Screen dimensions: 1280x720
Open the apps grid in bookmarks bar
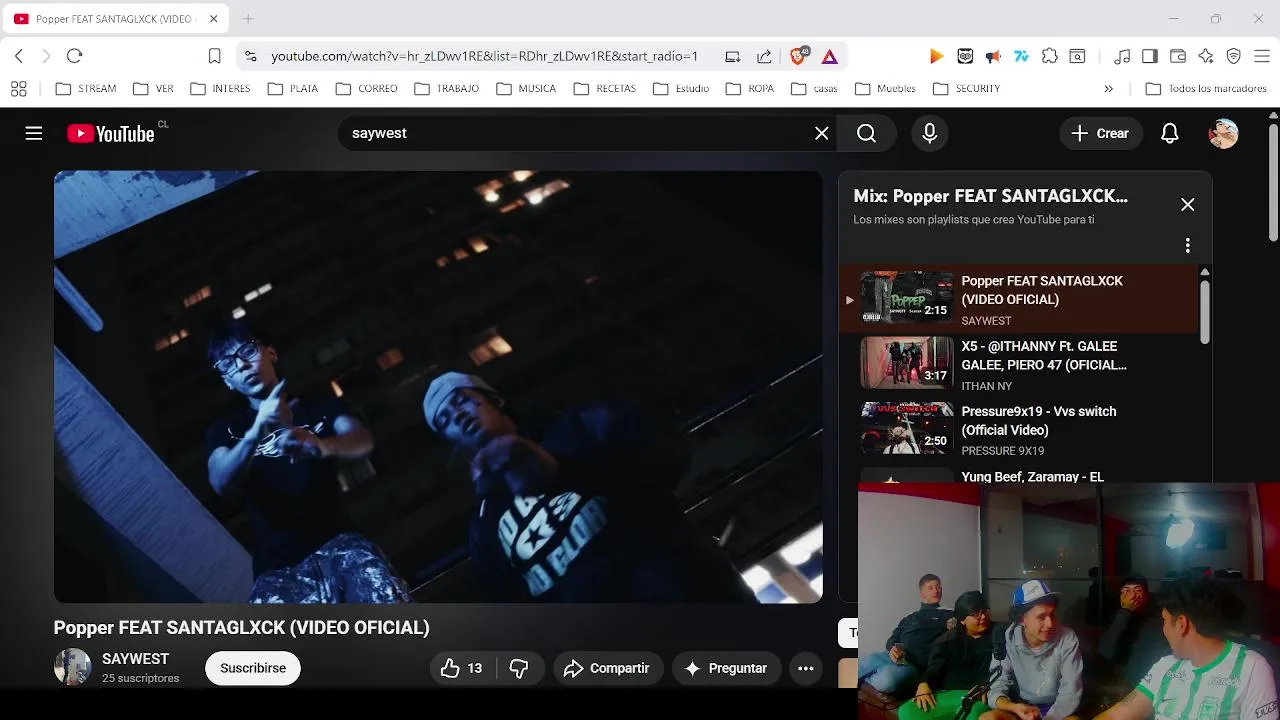(19, 89)
